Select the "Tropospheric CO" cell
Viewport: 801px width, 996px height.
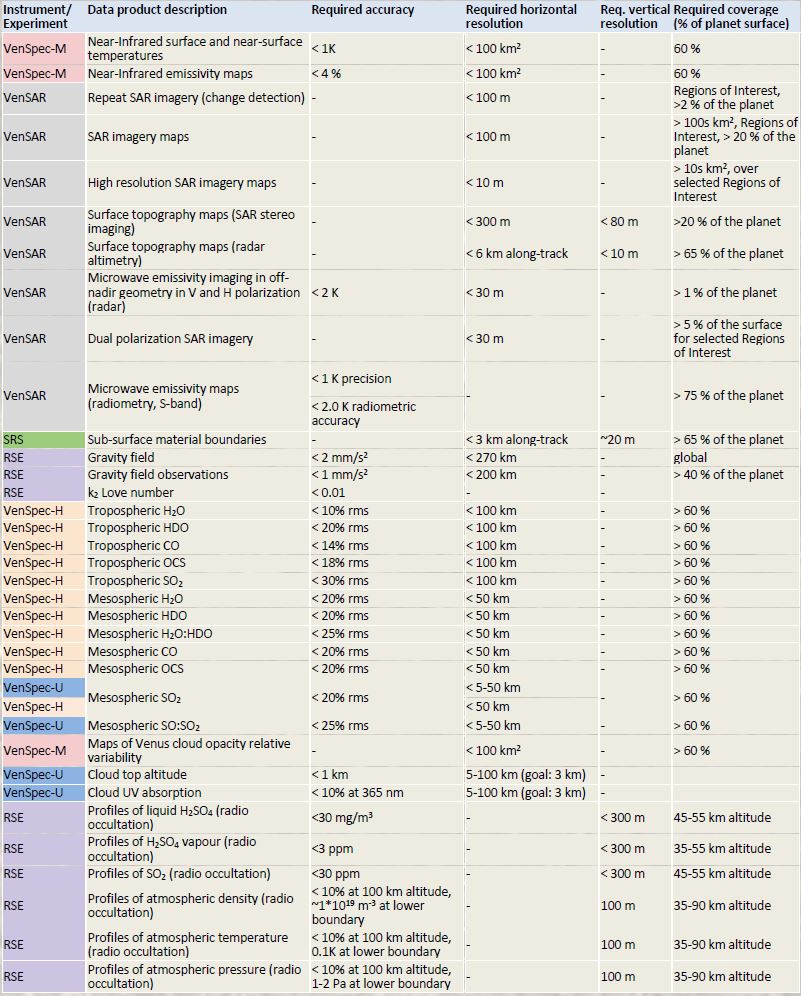pos(133,546)
